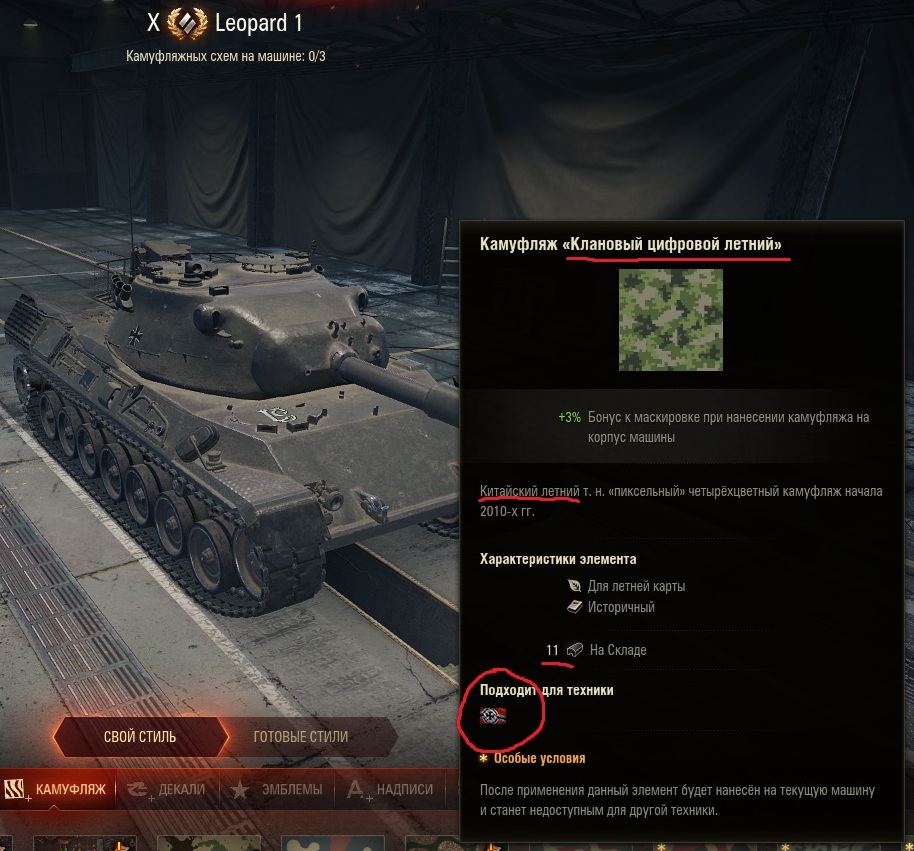Click the German flag under Подходит для техники

tap(493, 716)
